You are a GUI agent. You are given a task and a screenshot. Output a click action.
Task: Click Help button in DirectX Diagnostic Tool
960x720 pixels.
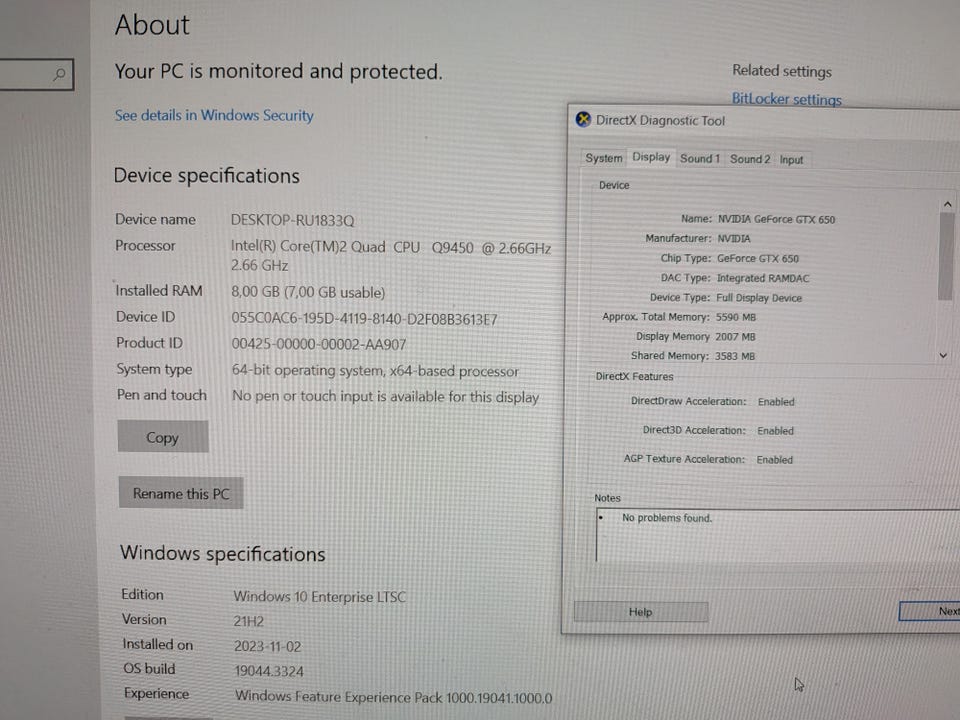tap(640, 612)
